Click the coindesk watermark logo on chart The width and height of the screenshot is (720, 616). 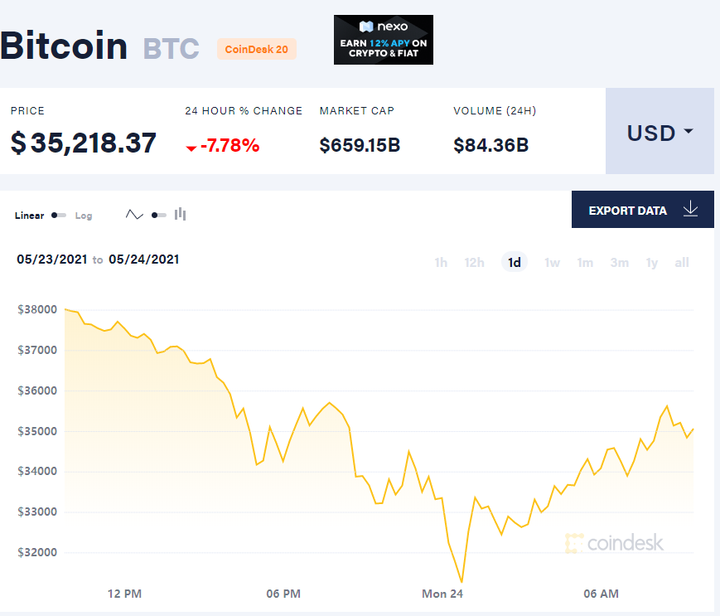tap(614, 543)
